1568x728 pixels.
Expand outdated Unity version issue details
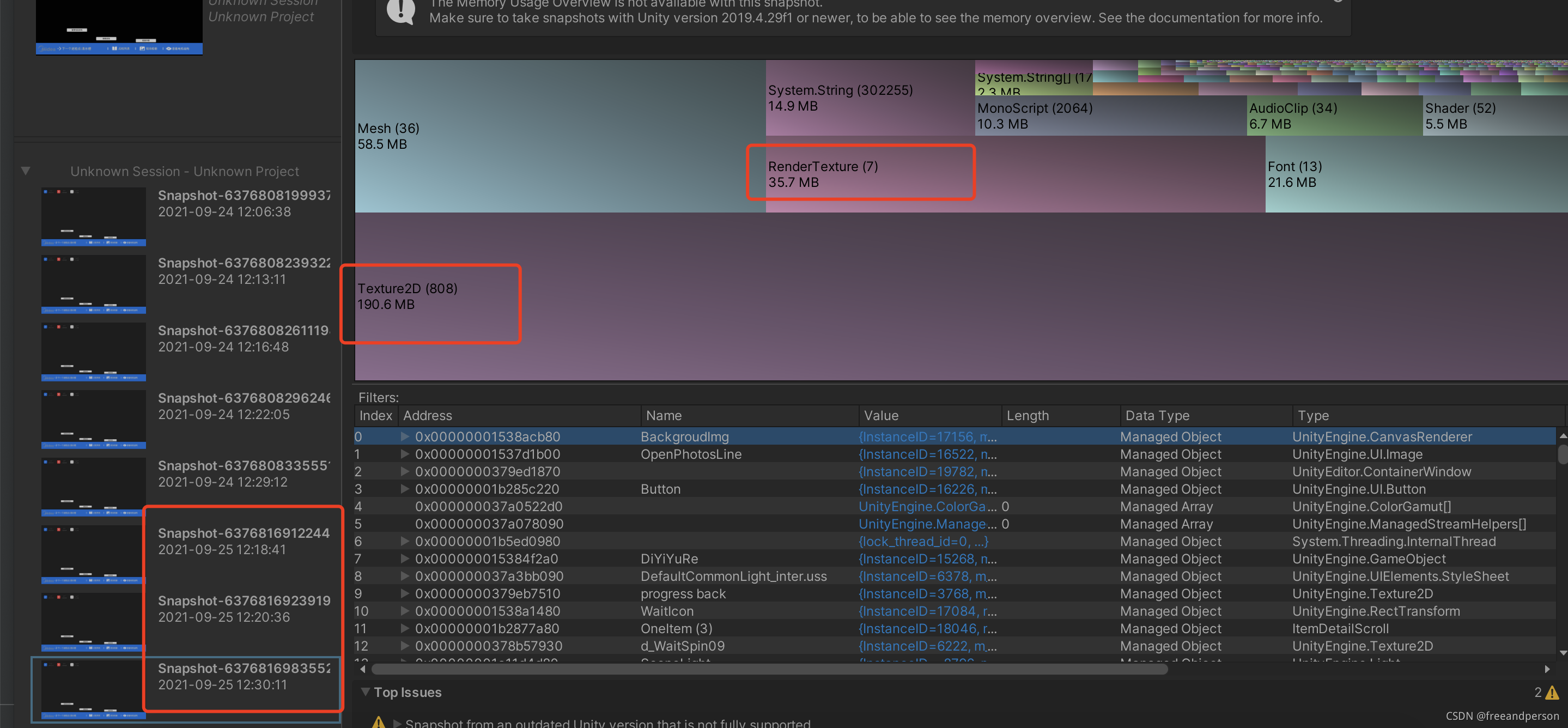[x=398, y=723]
